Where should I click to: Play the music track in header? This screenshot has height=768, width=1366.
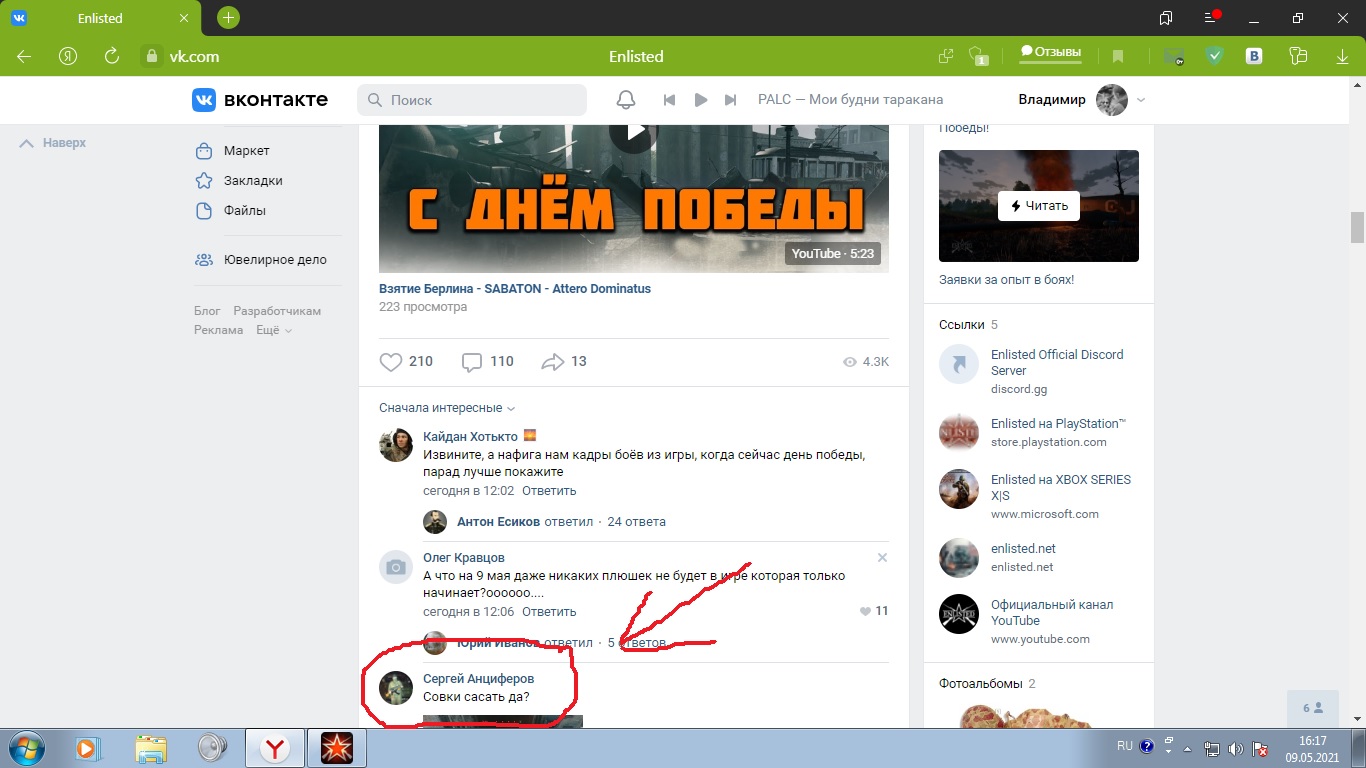[701, 100]
